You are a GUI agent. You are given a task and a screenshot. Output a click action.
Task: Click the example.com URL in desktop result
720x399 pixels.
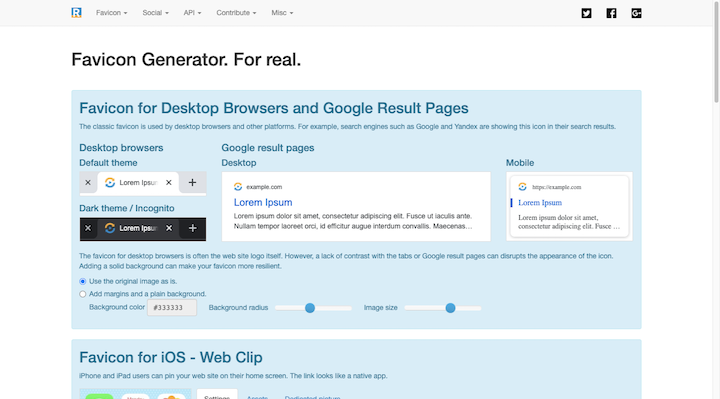[x=264, y=187]
